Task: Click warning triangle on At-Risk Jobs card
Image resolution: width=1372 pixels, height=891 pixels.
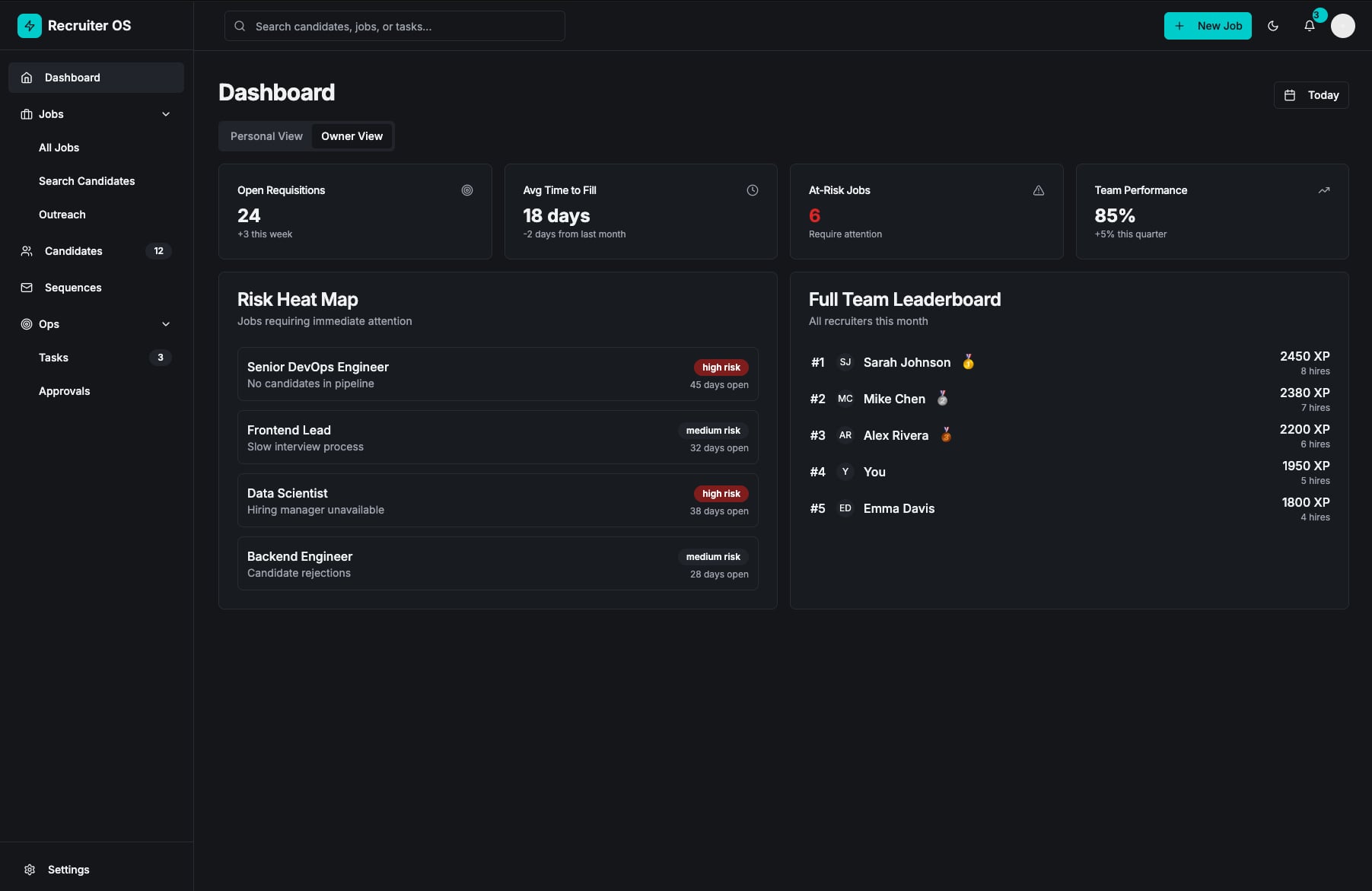Action: coord(1039,190)
